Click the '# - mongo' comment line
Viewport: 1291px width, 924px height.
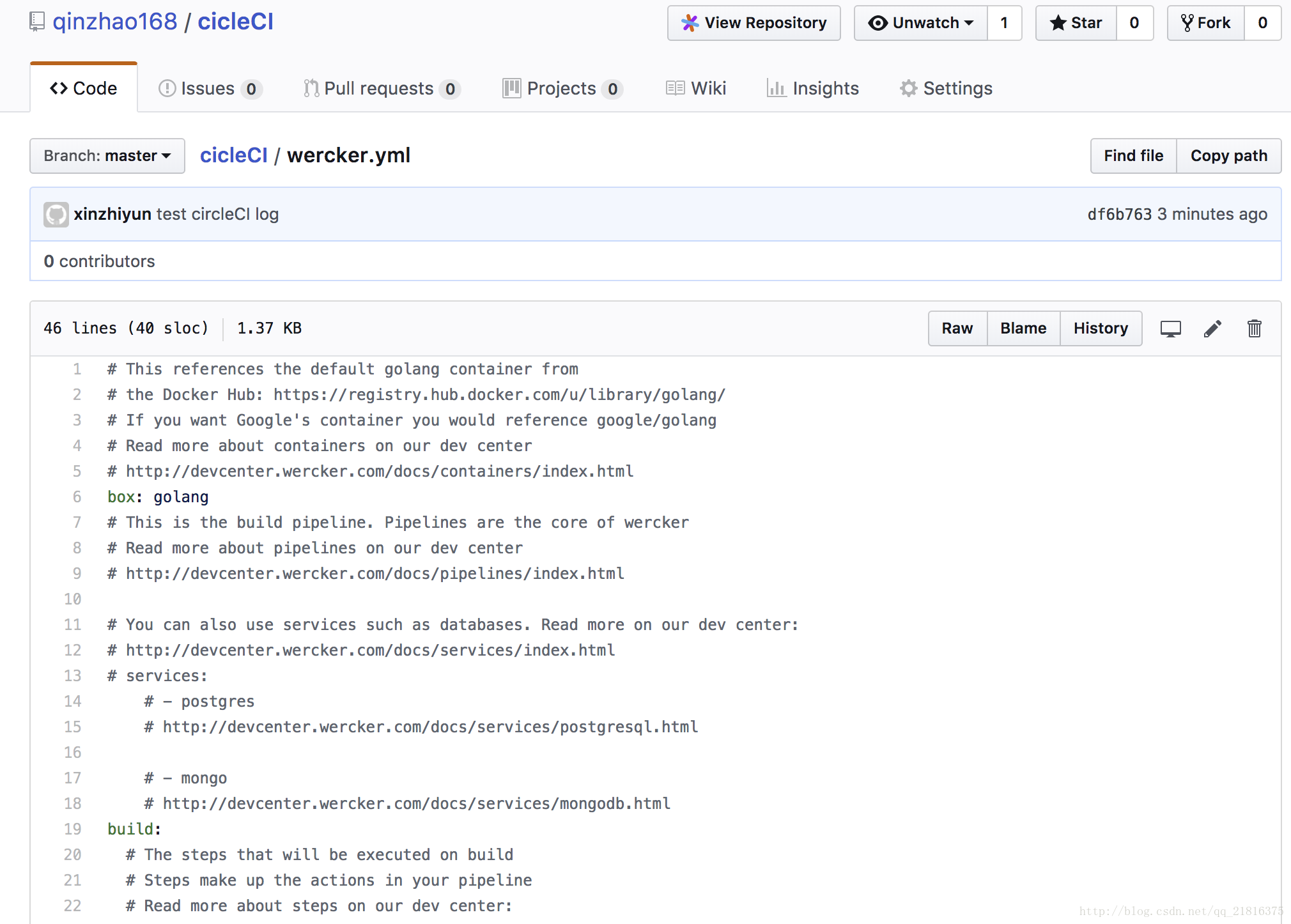[x=185, y=778]
